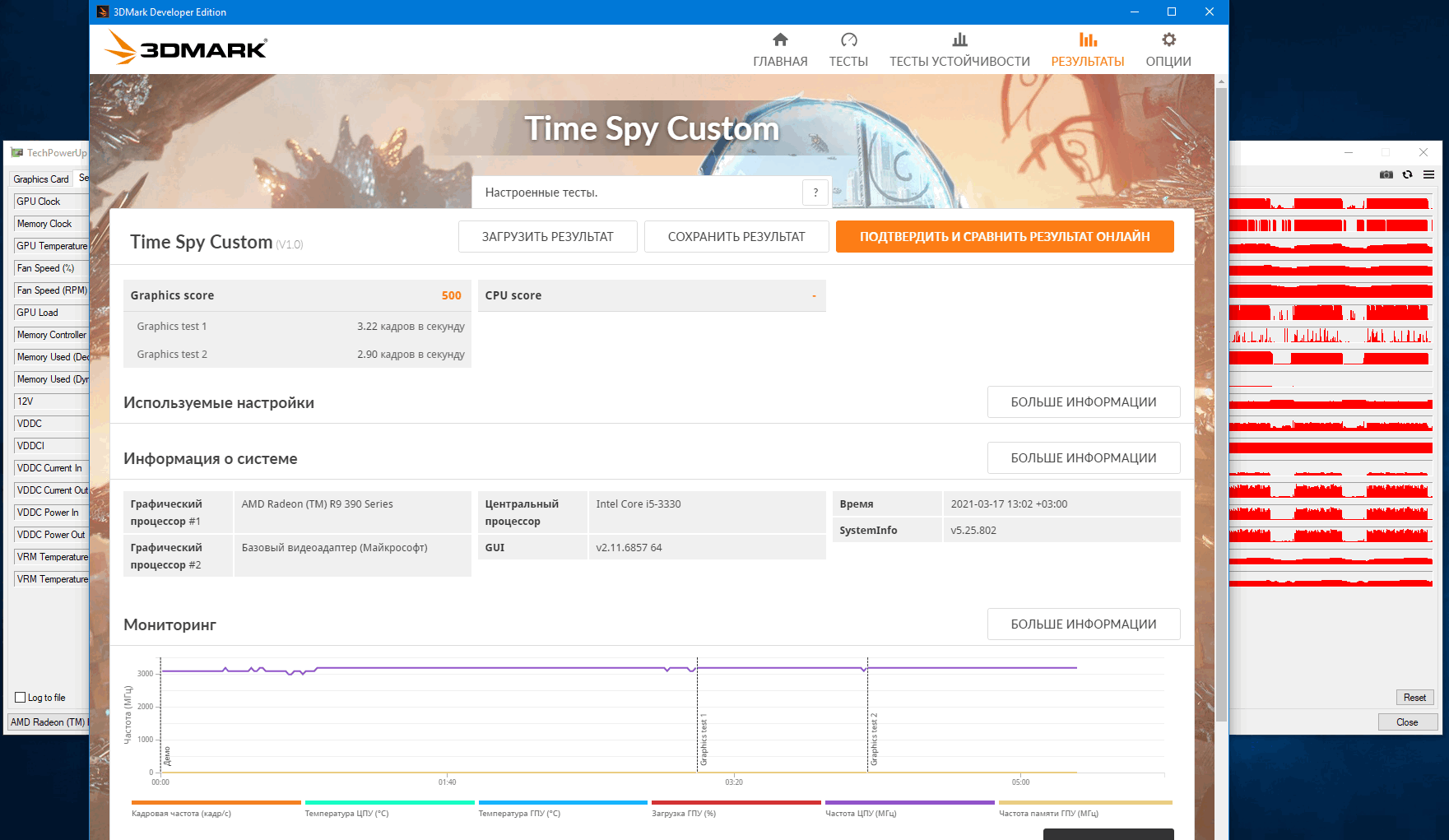The image size is (1449, 840).
Task: Open the AMD Radeon device dropdown in GPU-Z
Action: pyautogui.click(x=49, y=722)
